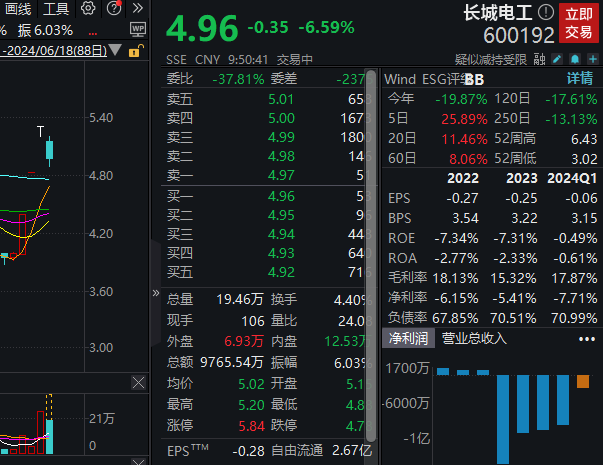Click the order book vertical scrollbar
This screenshot has width=603, height=465.
pyautogui.click(x=371, y=256)
